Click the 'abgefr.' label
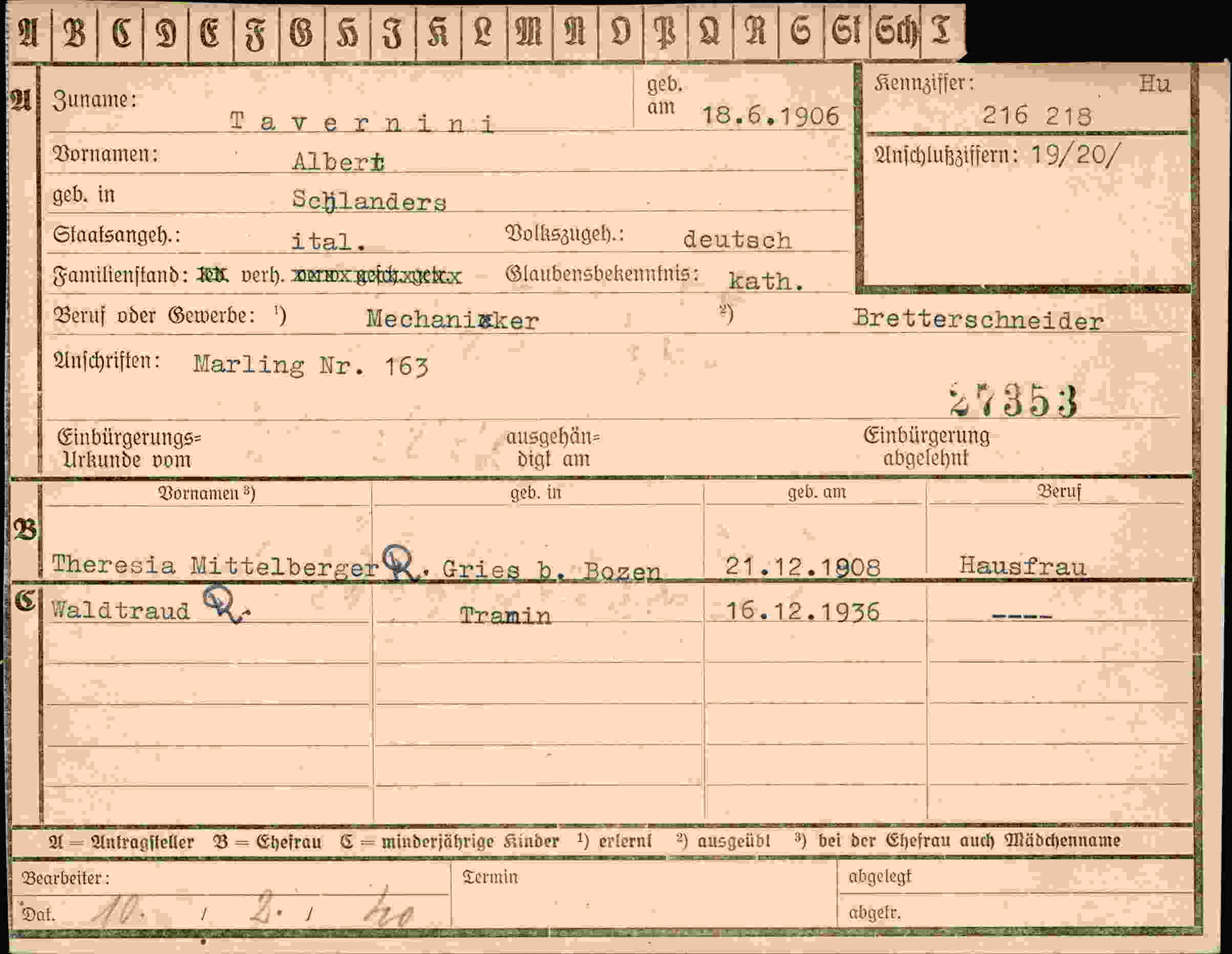Viewport: 1232px width, 954px height. pyautogui.click(x=875, y=912)
